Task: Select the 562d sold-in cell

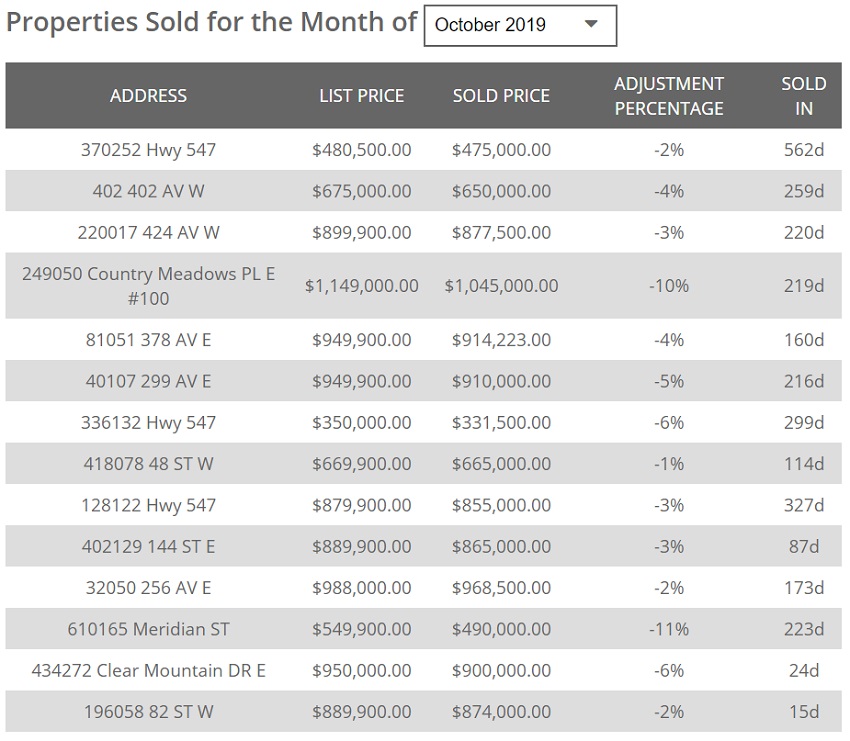Action: [x=803, y=150]
